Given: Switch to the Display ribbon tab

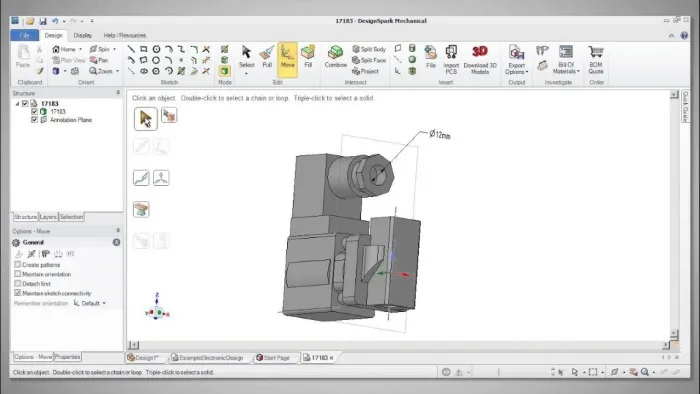Looking at the screenshot, I should [83, 35].
